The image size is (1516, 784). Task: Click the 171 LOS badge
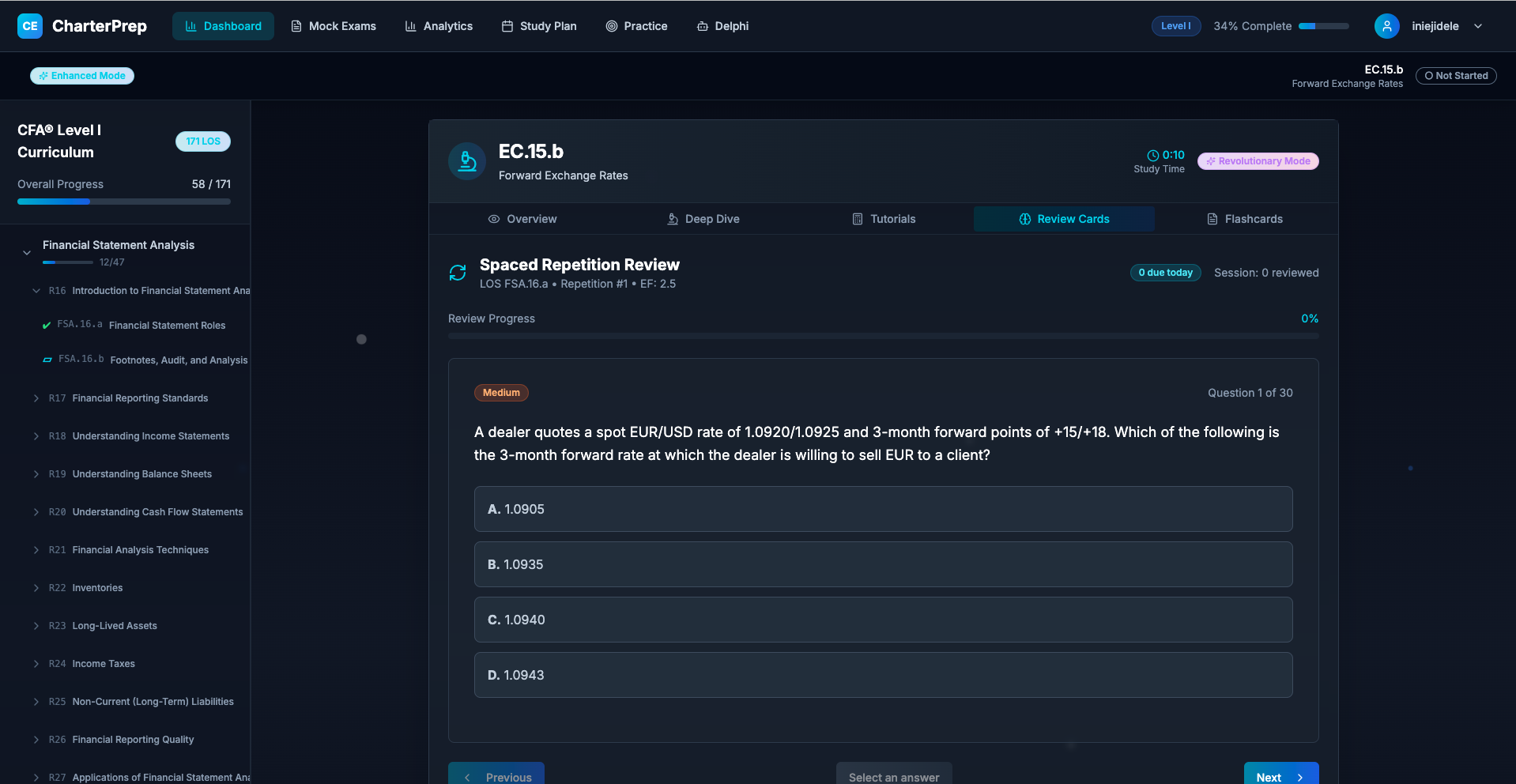coord(203,141)
